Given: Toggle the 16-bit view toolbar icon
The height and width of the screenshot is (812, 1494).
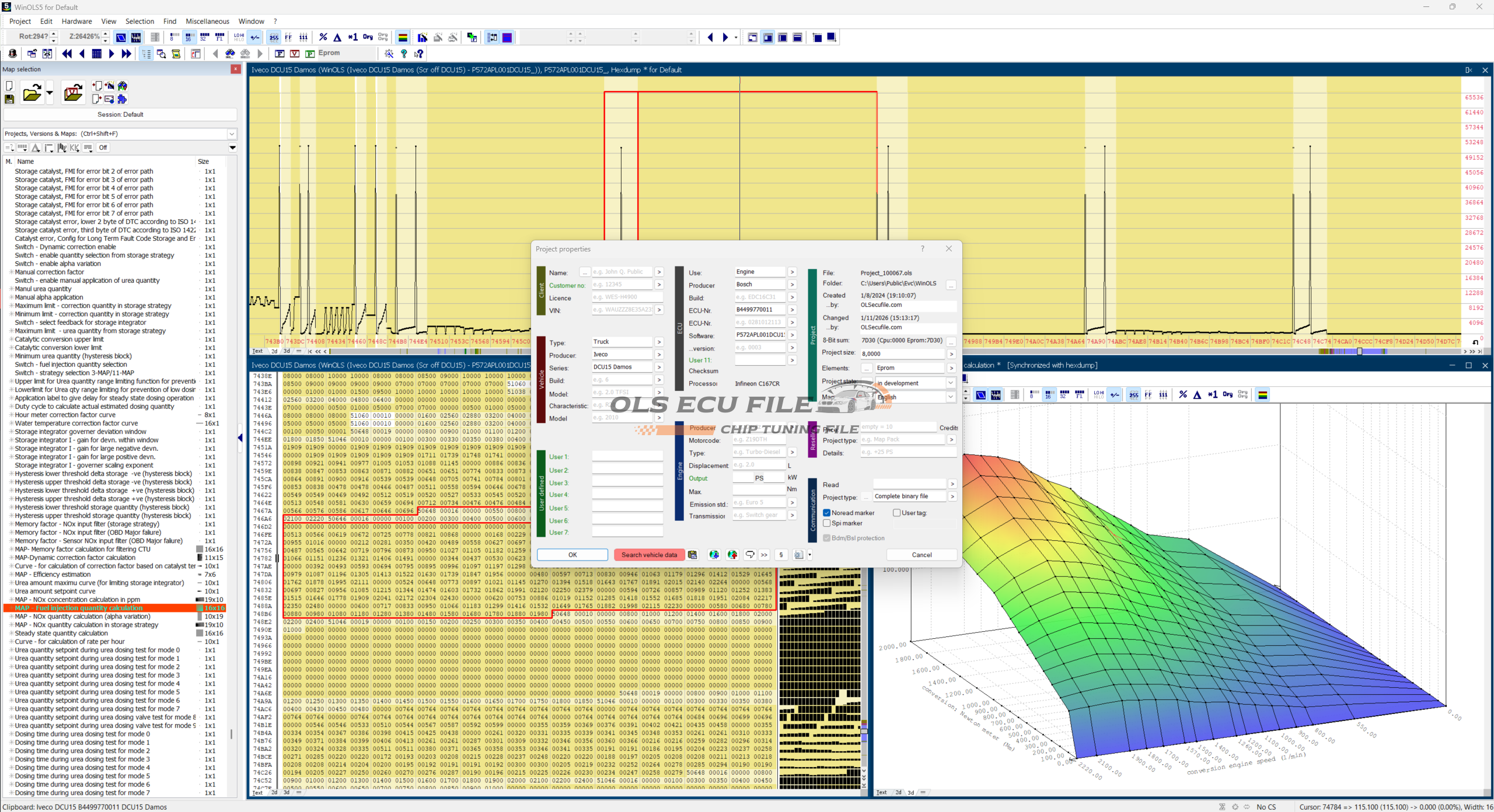Looking at the screenshot, I should click(189, 37).
